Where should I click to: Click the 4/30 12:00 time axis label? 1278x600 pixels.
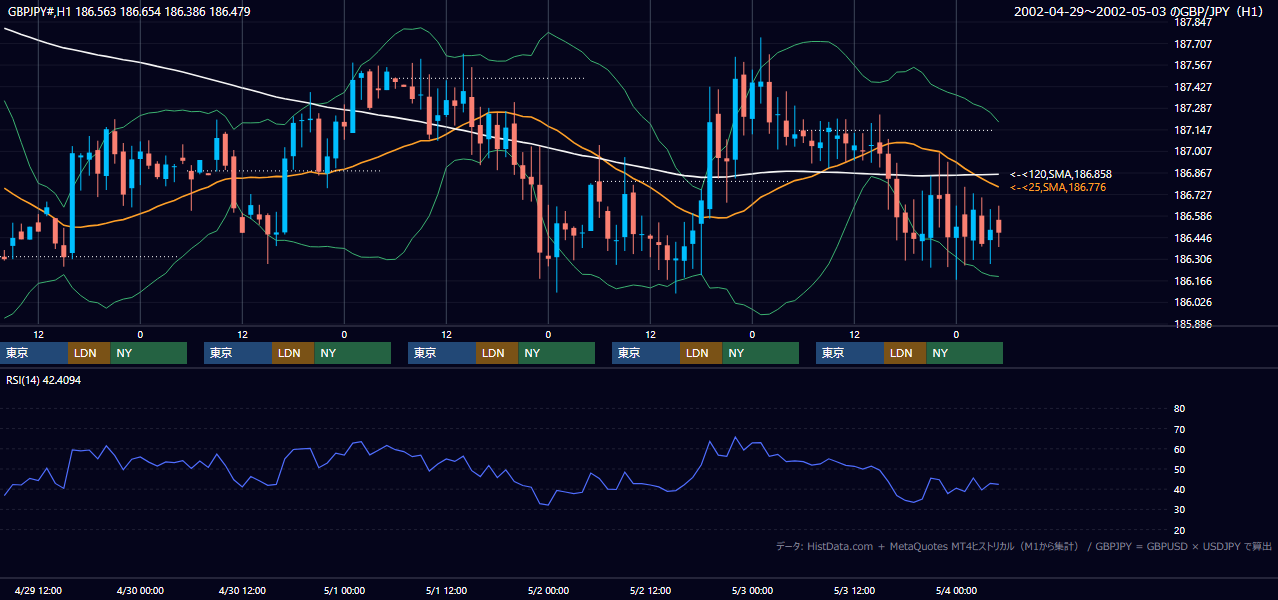coord(243,590)
